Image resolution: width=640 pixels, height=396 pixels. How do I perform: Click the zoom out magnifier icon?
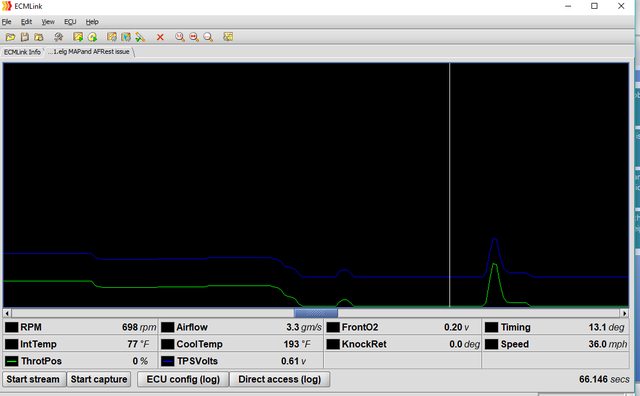coord(194,37)
